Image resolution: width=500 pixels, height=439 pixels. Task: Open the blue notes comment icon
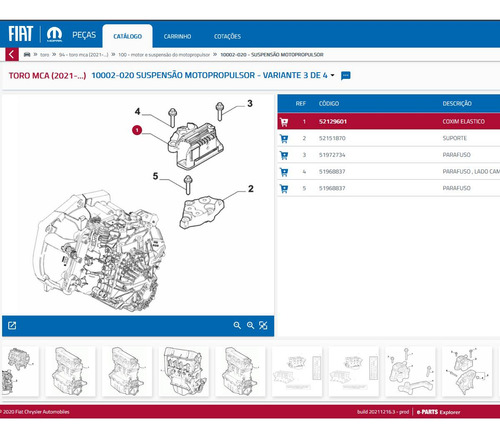(346, 76)
